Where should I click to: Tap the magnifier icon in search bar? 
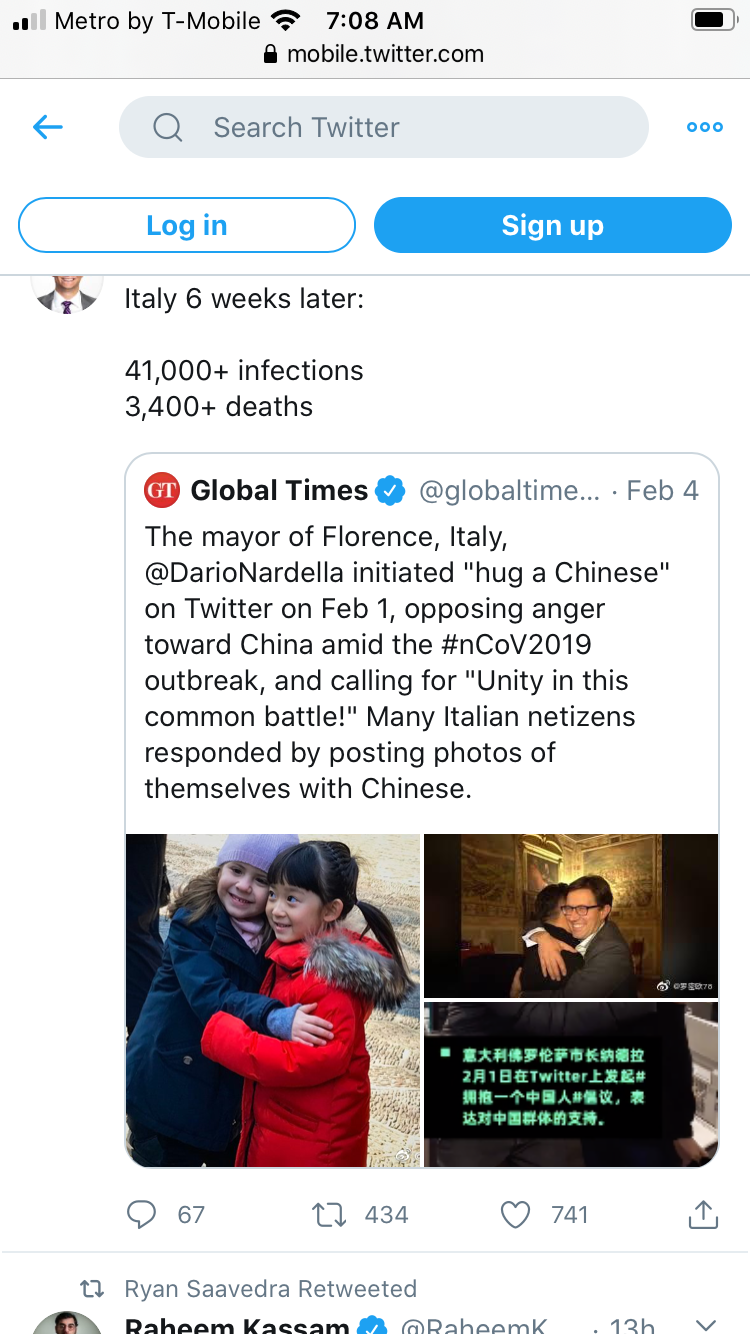click(x=167, y=127)
